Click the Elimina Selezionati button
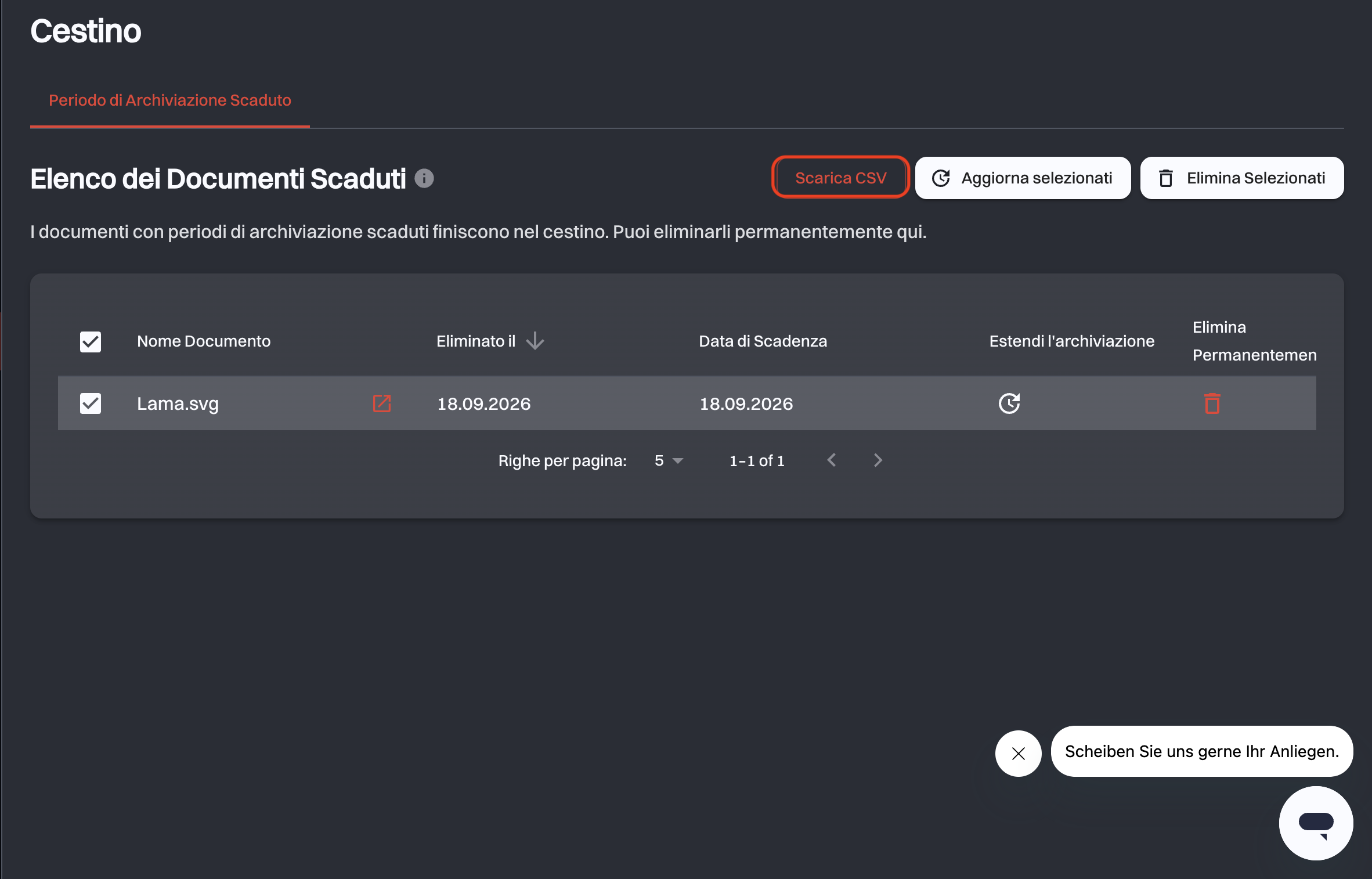The image size is (1372, 879). [1242, 178]
